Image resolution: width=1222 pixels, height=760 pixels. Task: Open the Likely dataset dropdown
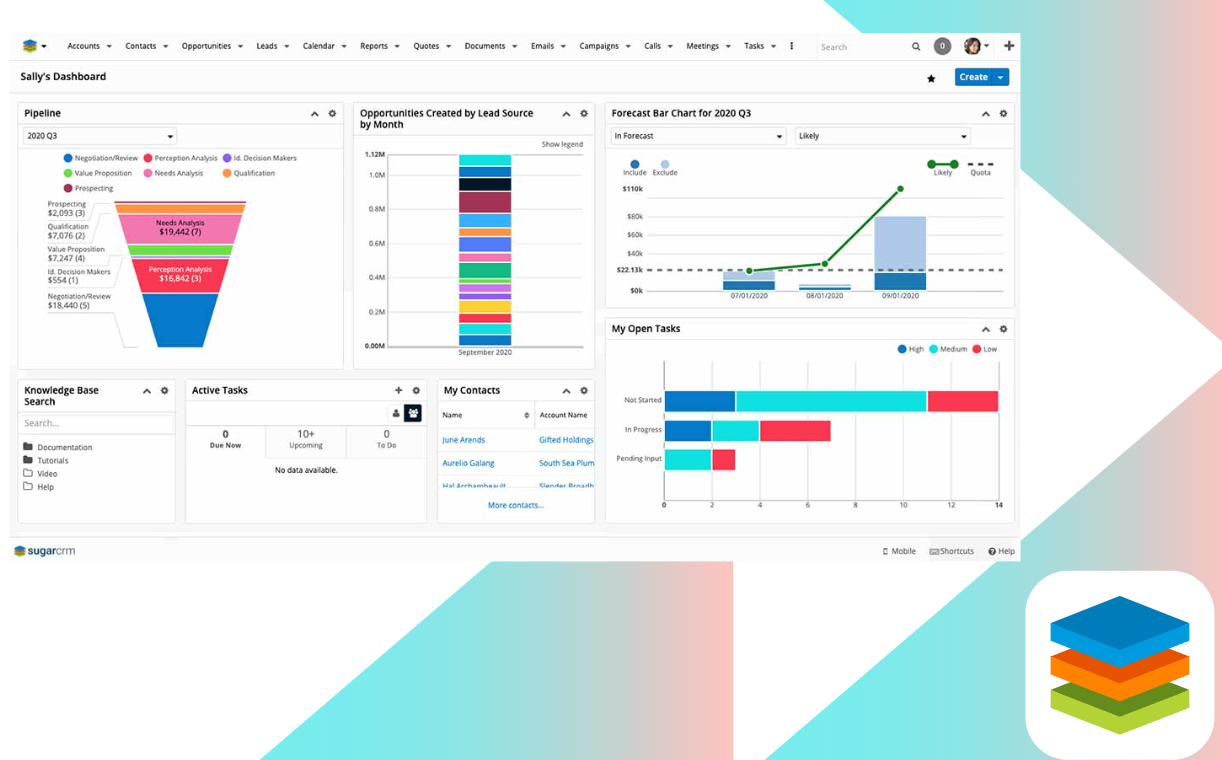point(883,136)
